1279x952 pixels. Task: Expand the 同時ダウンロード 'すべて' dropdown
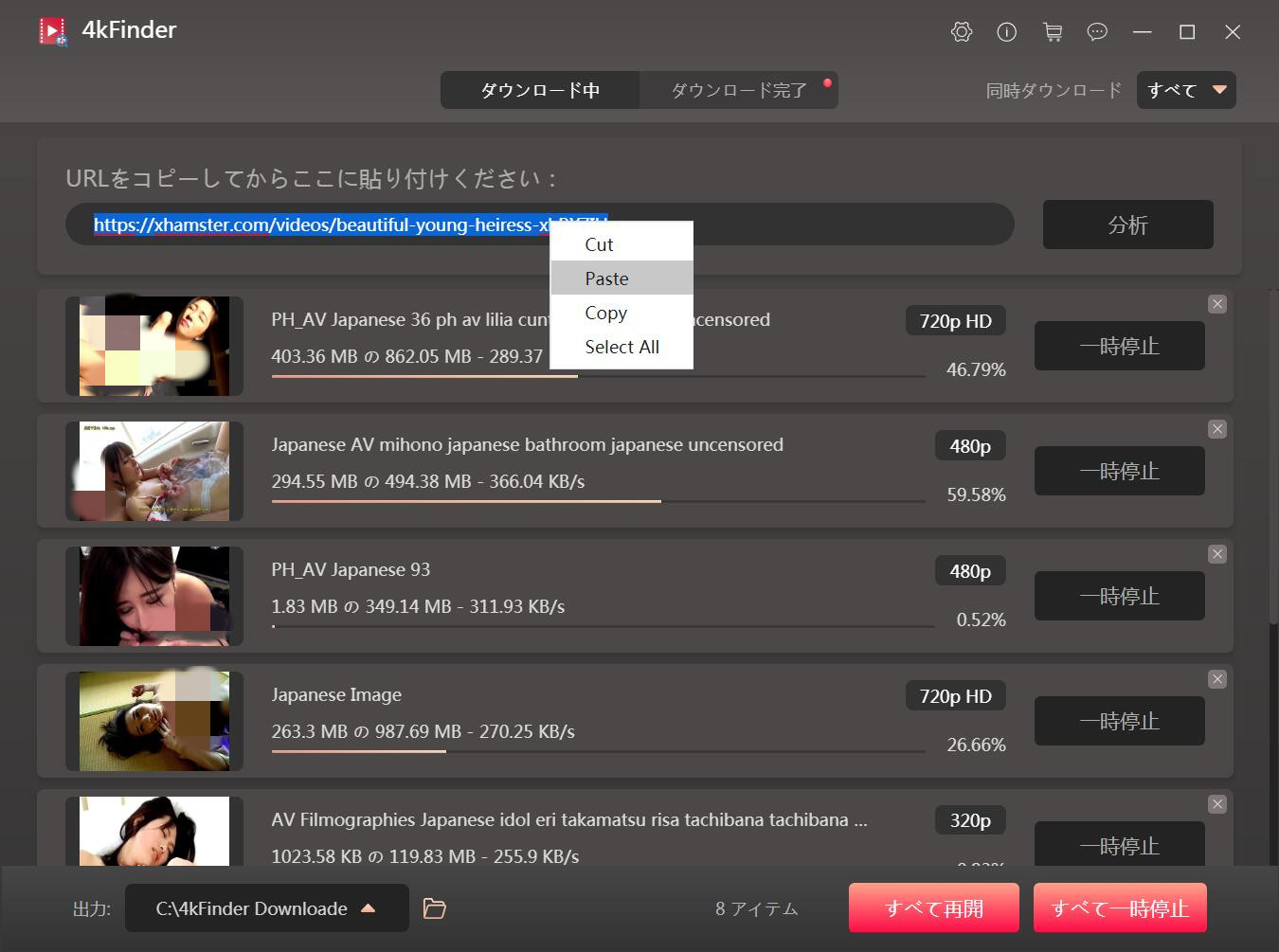click(1186, 90)
